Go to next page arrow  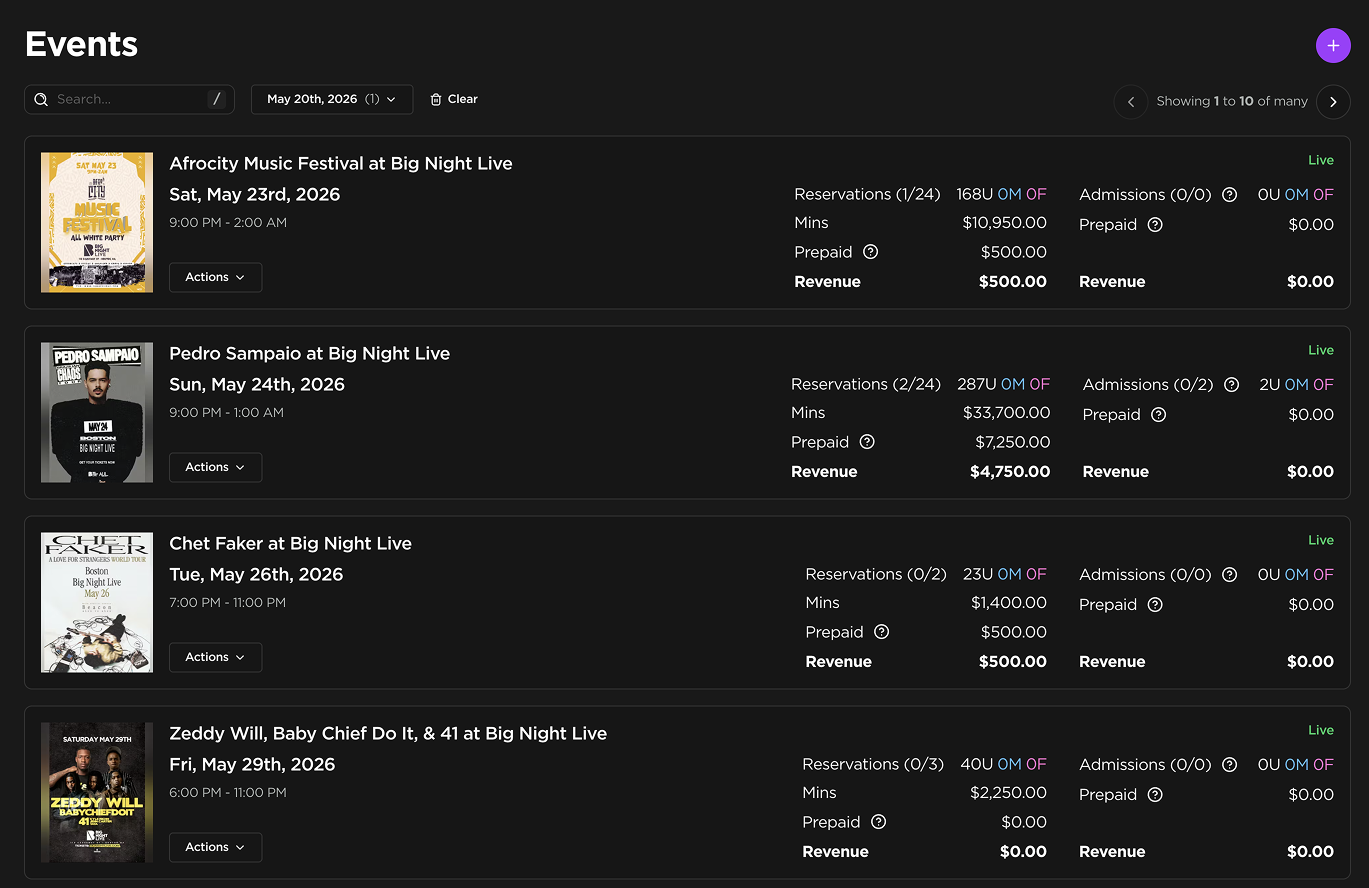click(1333, 101)
